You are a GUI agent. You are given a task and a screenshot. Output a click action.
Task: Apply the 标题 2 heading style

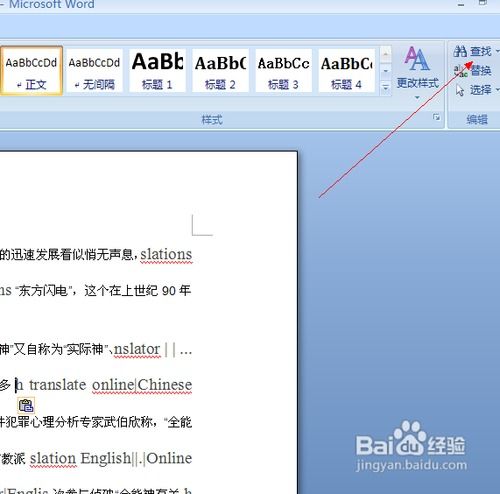[x=220, y=71]
